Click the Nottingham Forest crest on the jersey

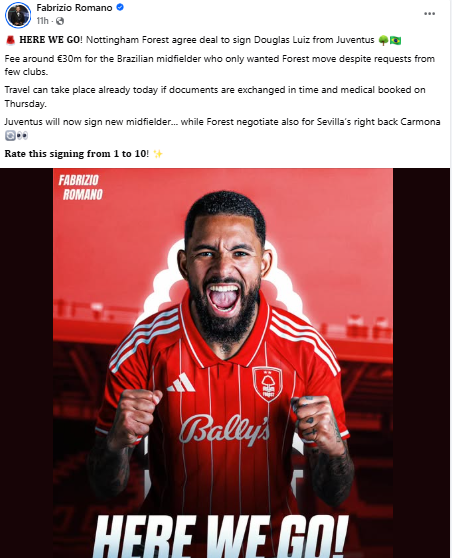pos(267,384)
